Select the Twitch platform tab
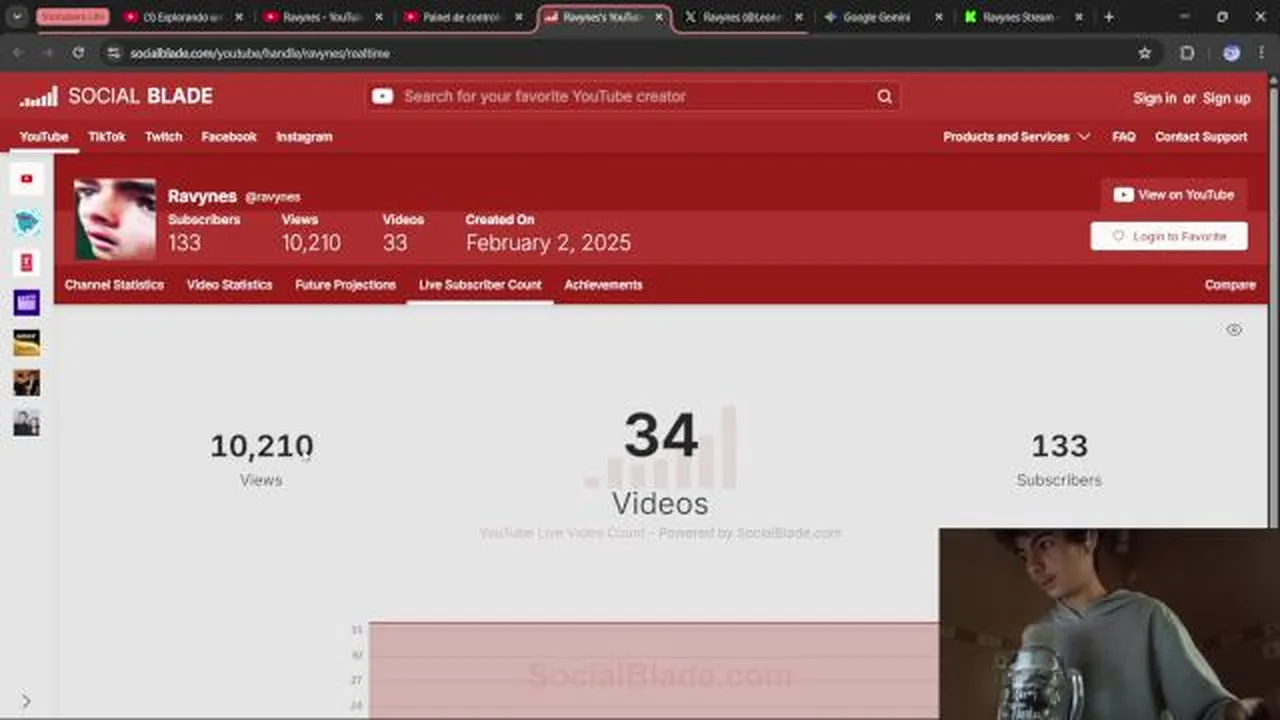 [164, 137]
